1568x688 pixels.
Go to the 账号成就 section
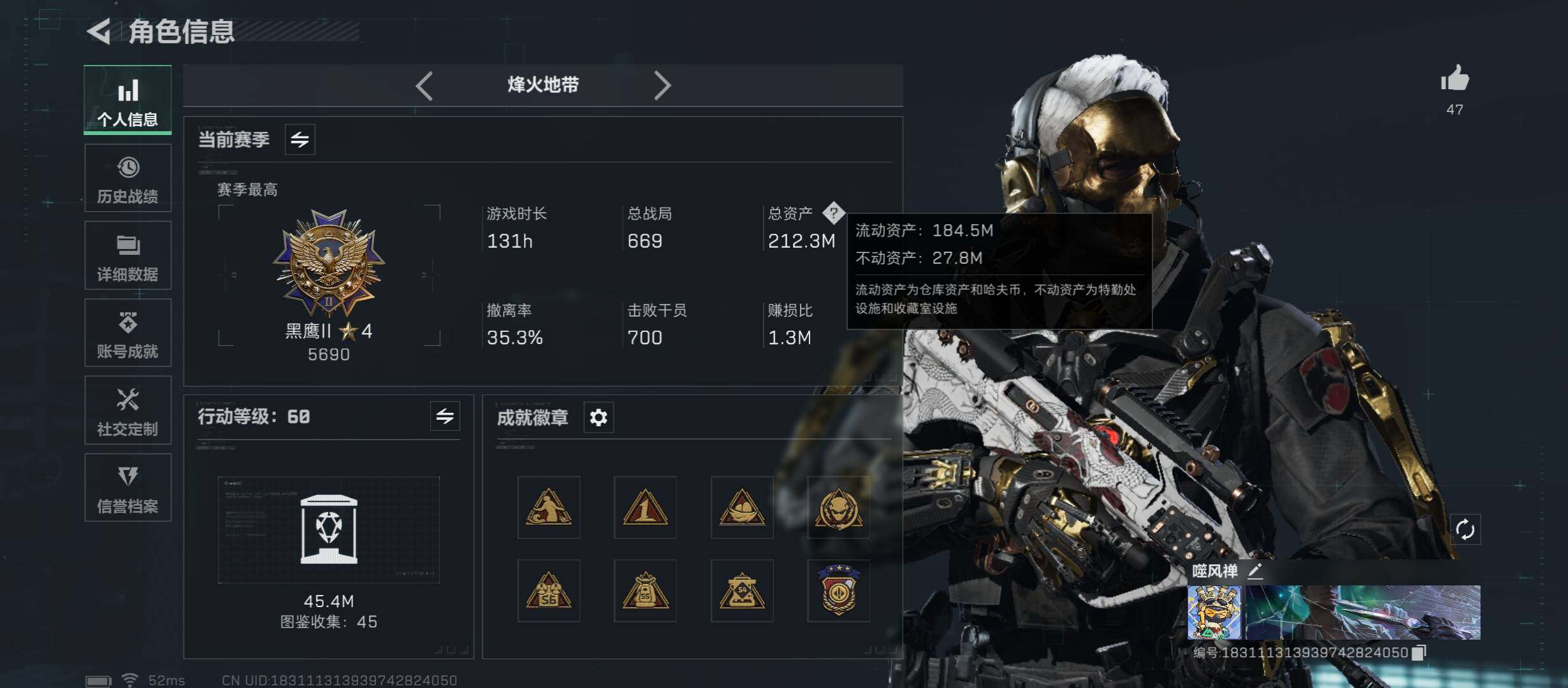(127, 333)
